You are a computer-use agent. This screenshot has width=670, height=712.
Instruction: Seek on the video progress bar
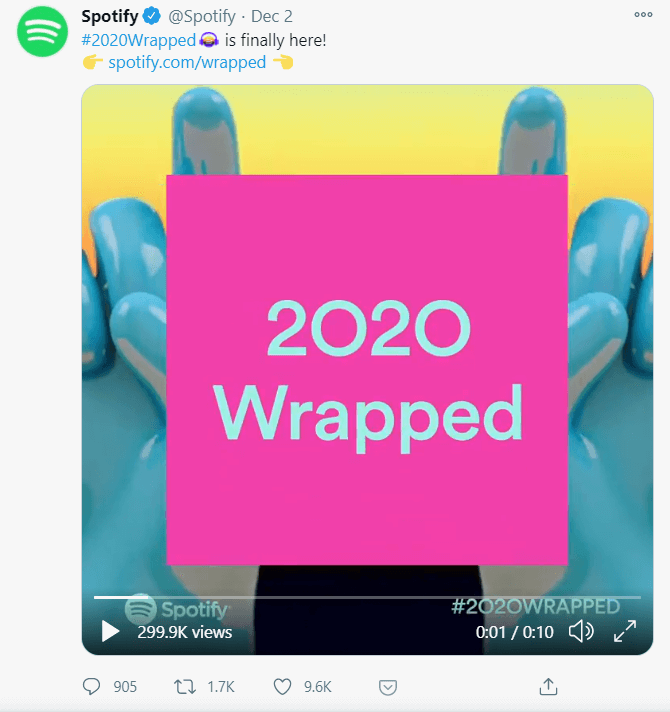point(367,598)
